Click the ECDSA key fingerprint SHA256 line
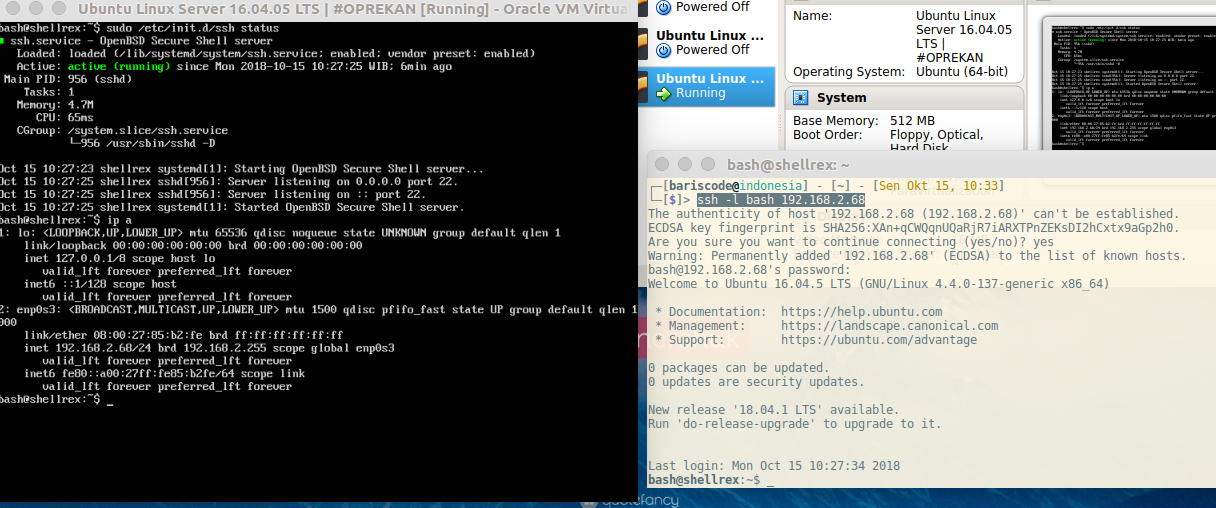 coord(913,228)
